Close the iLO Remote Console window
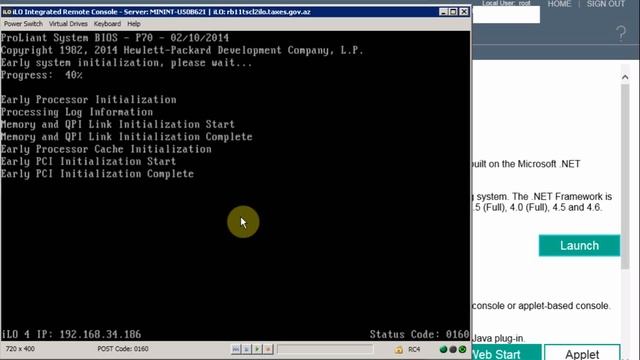 point(464,12)
